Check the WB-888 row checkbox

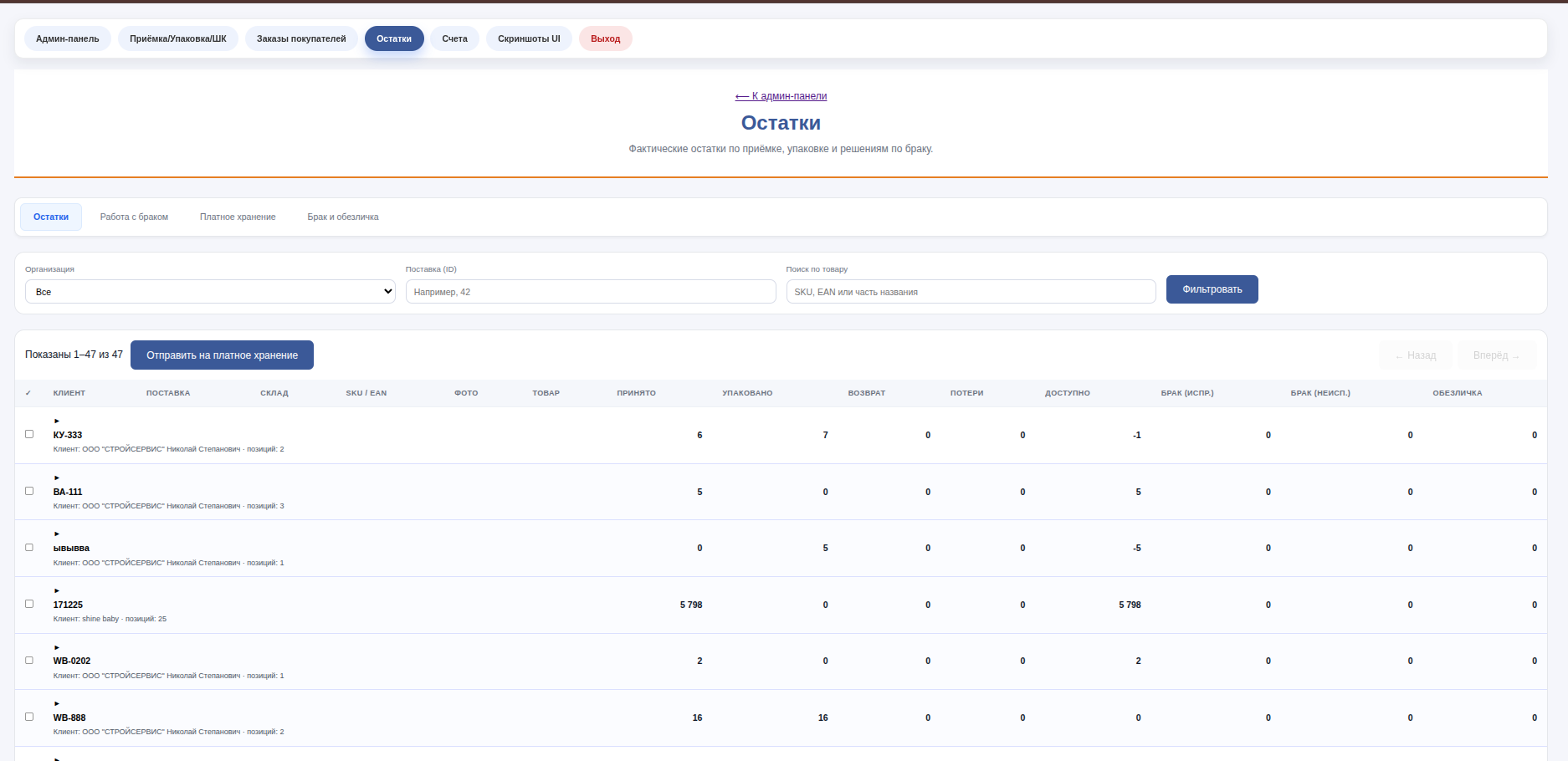point(29,717)
